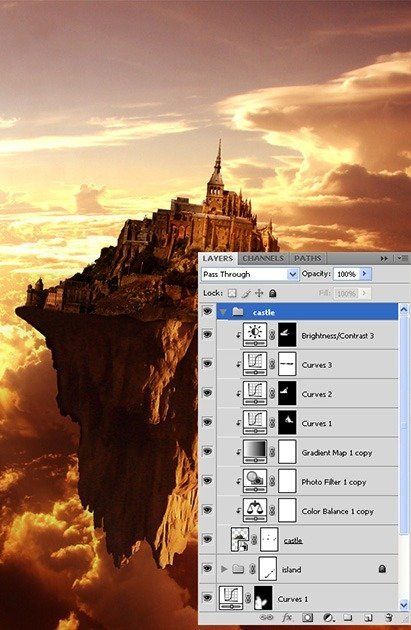Click the island group name
This screenshot has width=411, height=630.
coord(291,570)
